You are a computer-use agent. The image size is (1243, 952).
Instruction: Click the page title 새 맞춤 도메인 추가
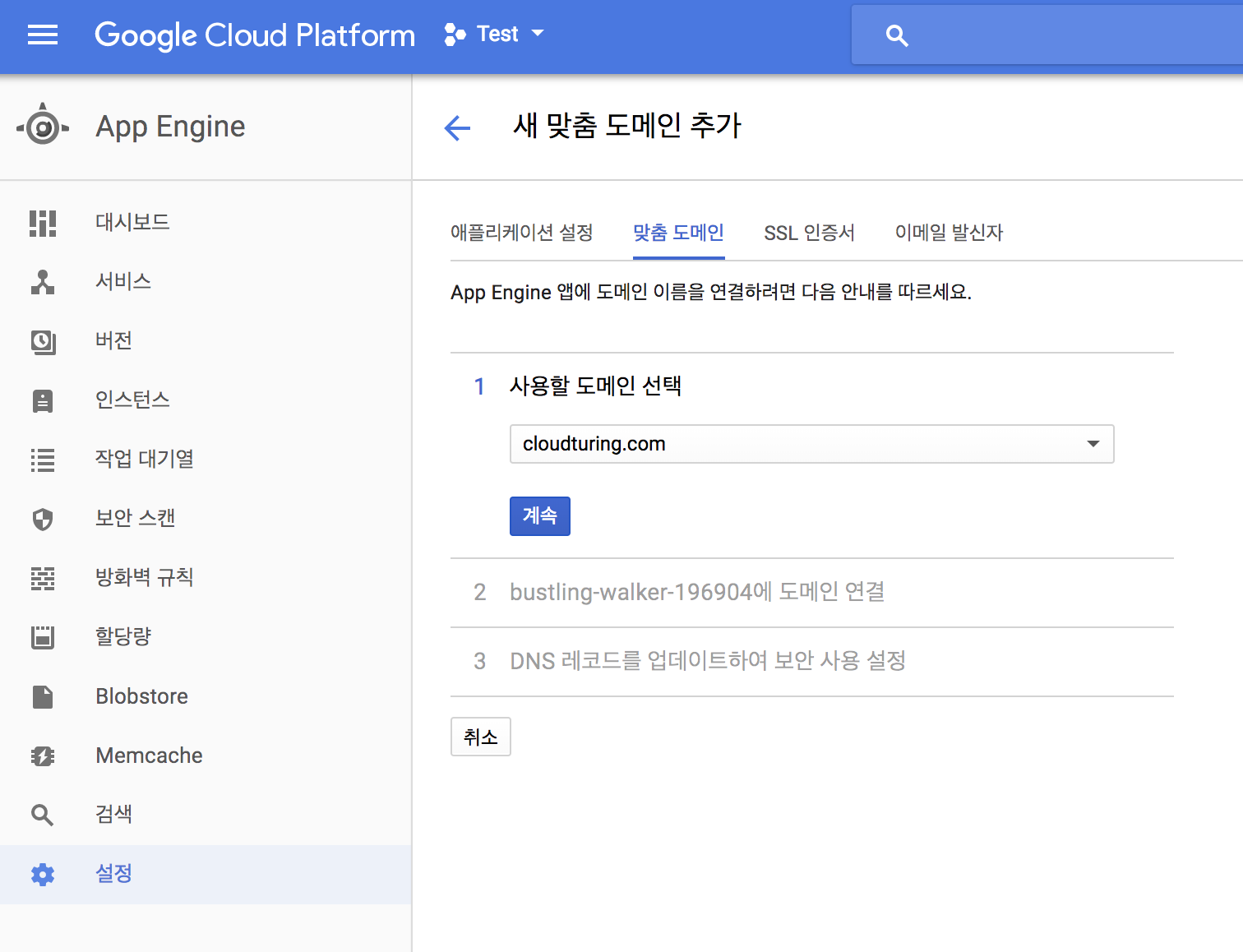[627, 126]
